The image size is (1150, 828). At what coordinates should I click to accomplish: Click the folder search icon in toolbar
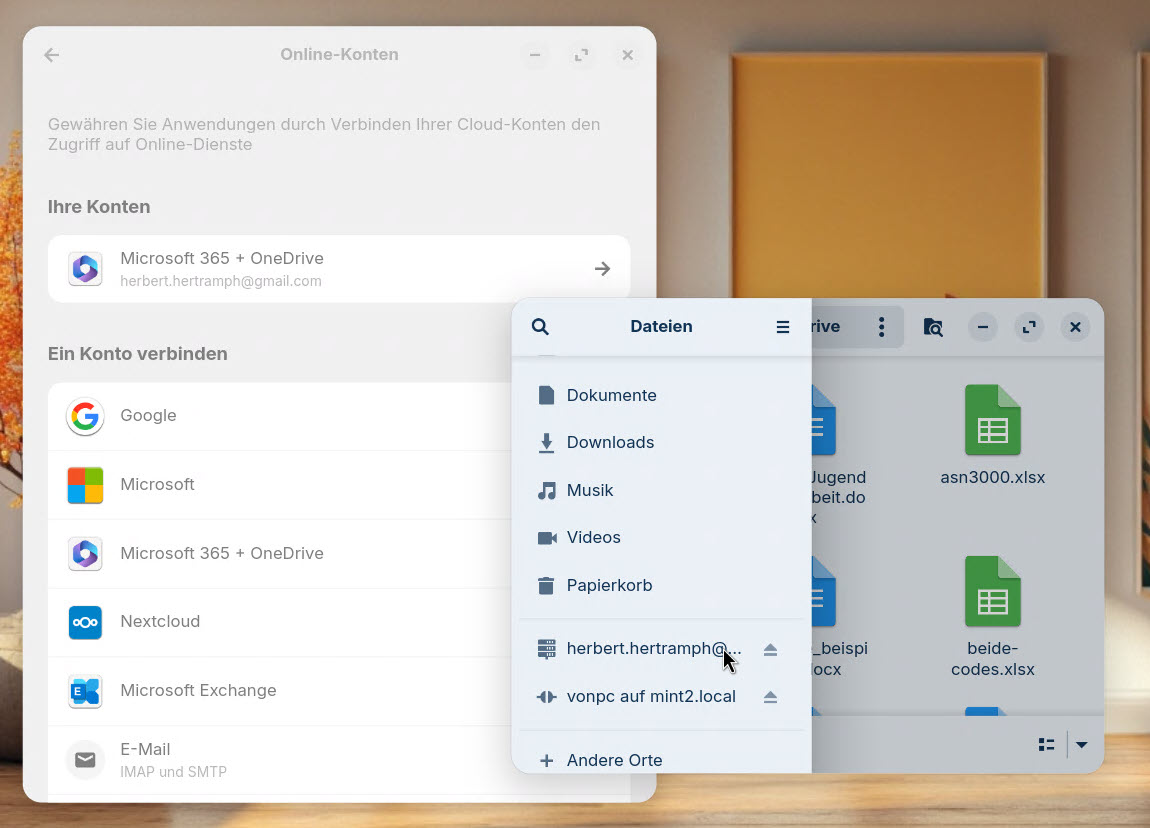[933, 327]
